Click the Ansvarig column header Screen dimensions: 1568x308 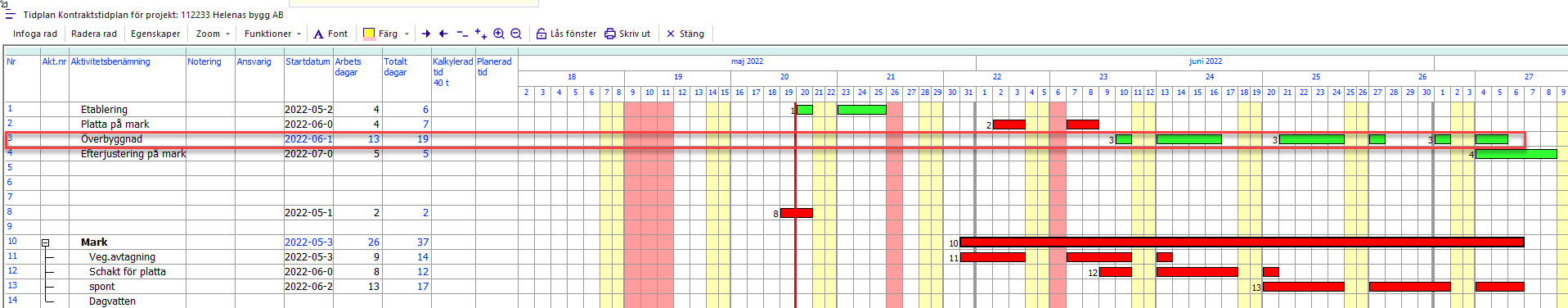click(254, 61)
